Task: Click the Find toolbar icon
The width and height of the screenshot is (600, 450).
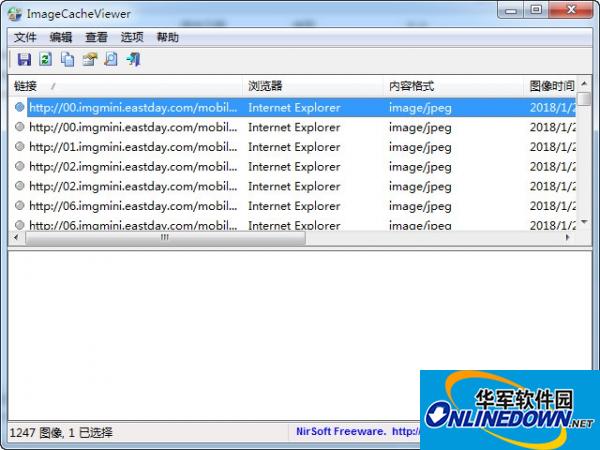Action: [x=111, y=59]
